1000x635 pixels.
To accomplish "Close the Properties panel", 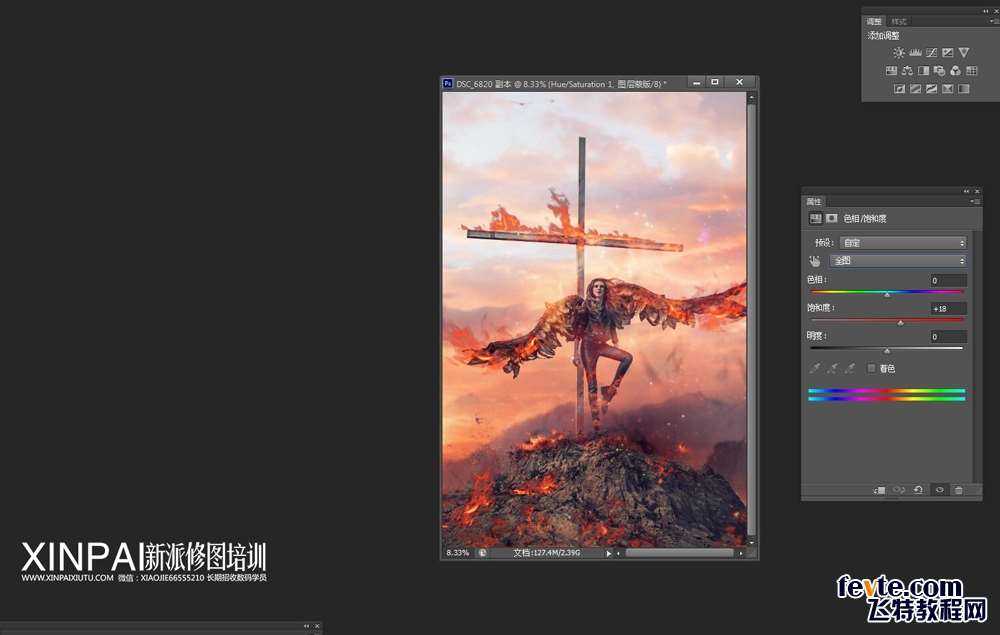I will pyautogui.click(x=977, y=191).
